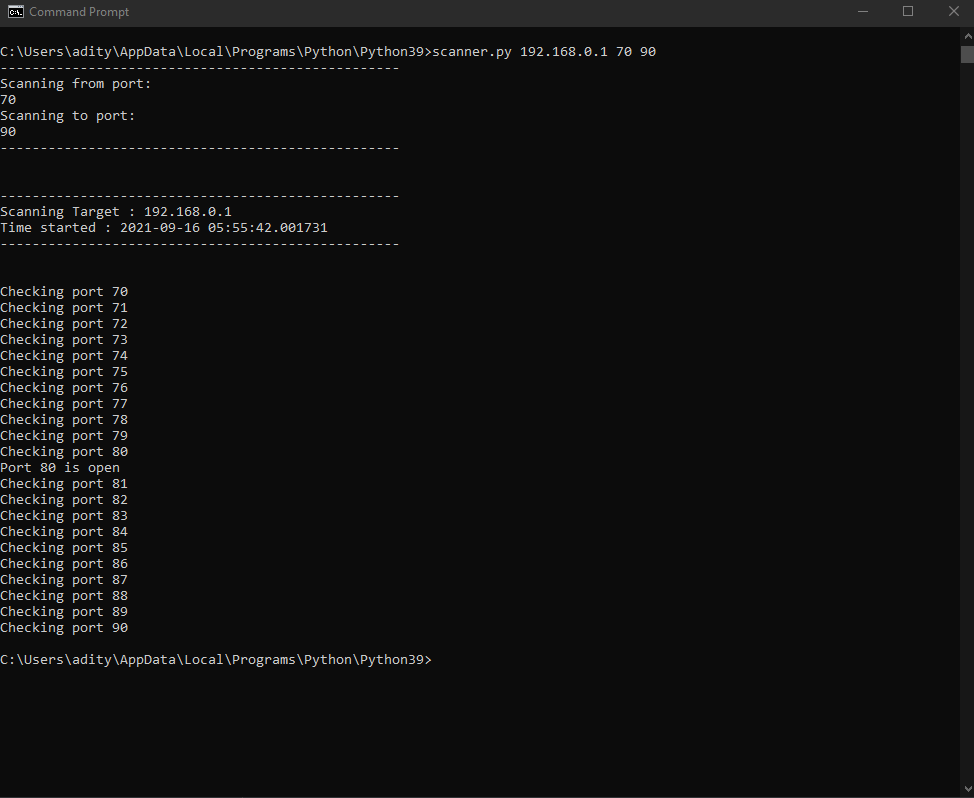This screenshot has height=798, width=974.
Task: Click the minimize window icon
Action: click(x=862, y=11)
